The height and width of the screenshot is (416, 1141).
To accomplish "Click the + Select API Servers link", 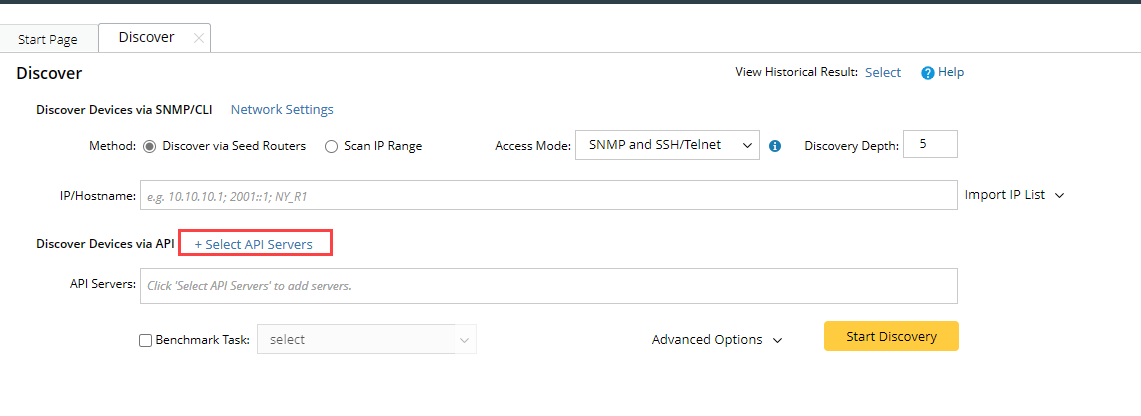I will click(254, 244).
